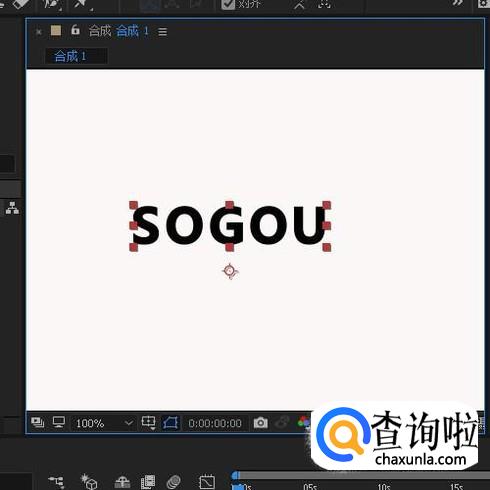Toggle draft 3D timeline icon

coord(89,481)
